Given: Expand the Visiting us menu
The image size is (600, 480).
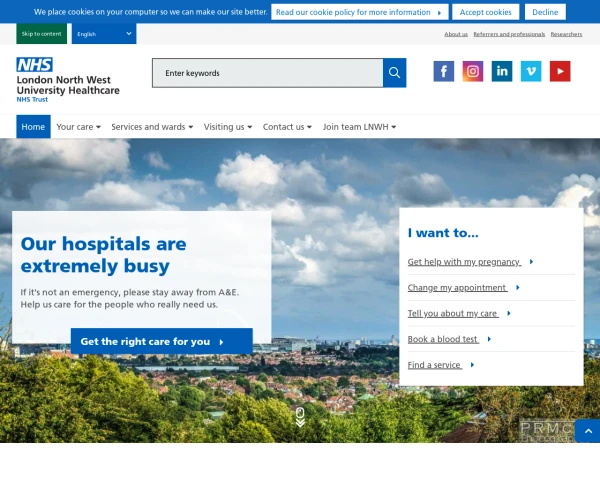Looking at the screenshot, I should click(228, 127).
